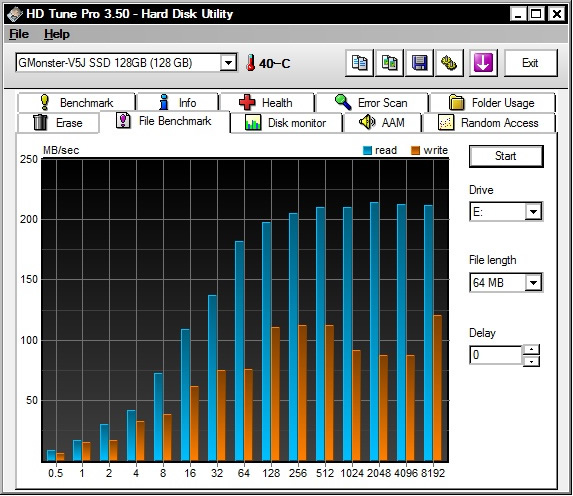
Task: Switch to the Health tab
Action: [266, 103]
